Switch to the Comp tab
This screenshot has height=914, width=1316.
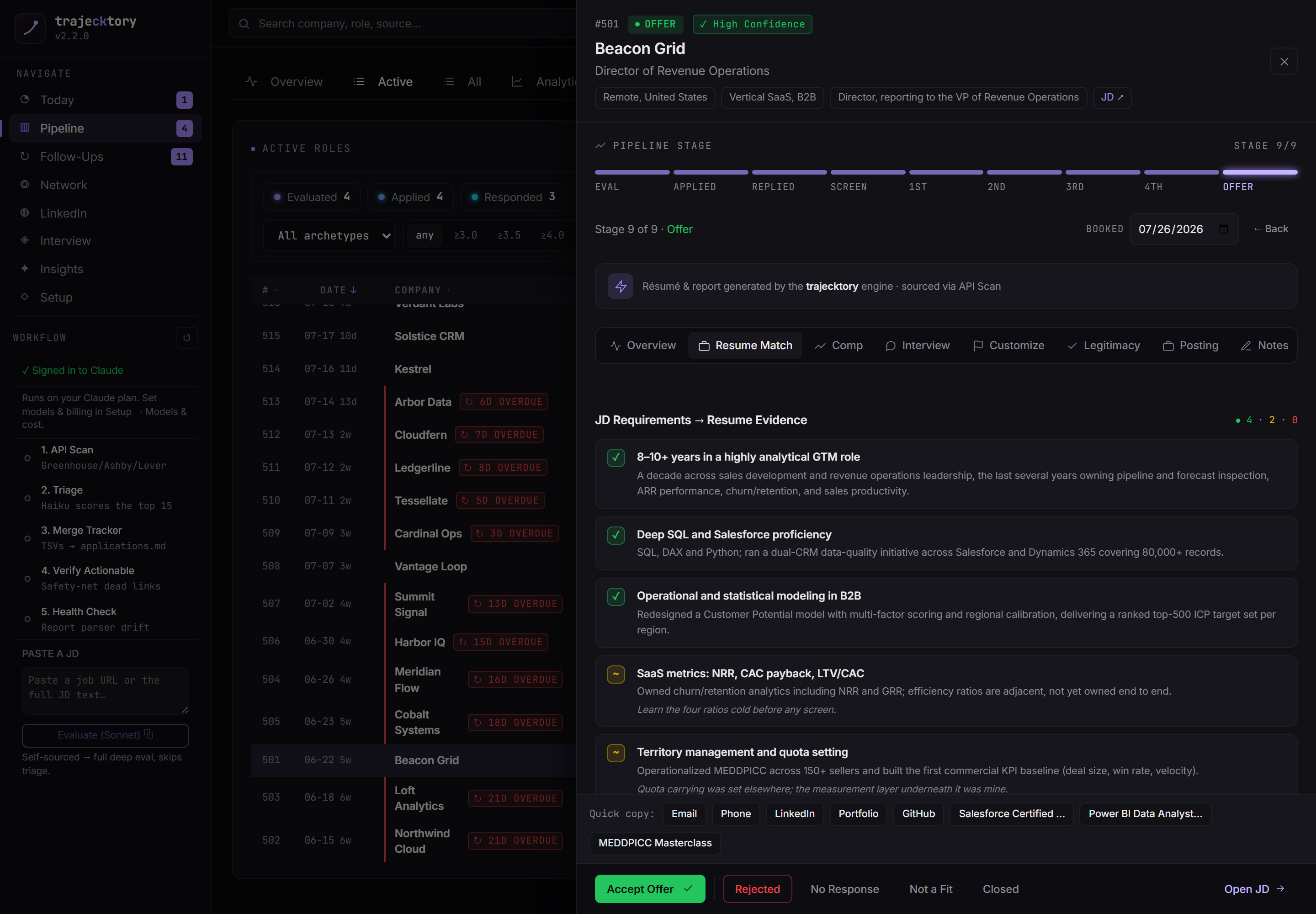(839, 345)
